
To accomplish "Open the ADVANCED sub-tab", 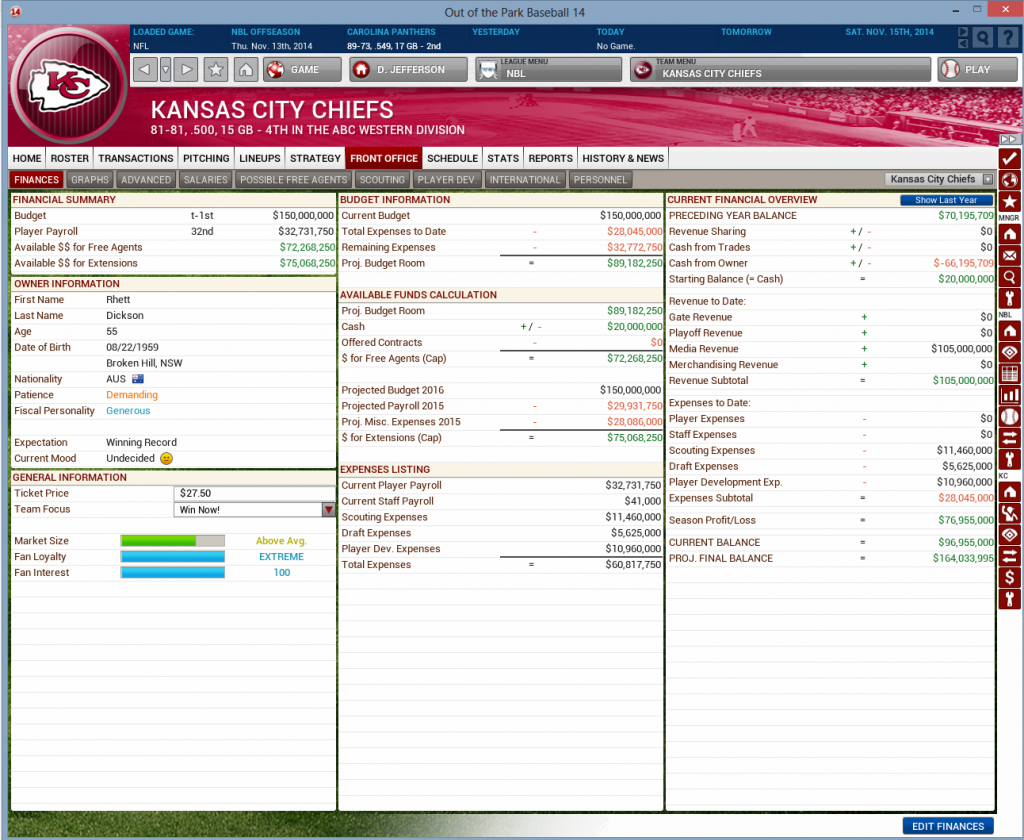I will click(146, 180).
